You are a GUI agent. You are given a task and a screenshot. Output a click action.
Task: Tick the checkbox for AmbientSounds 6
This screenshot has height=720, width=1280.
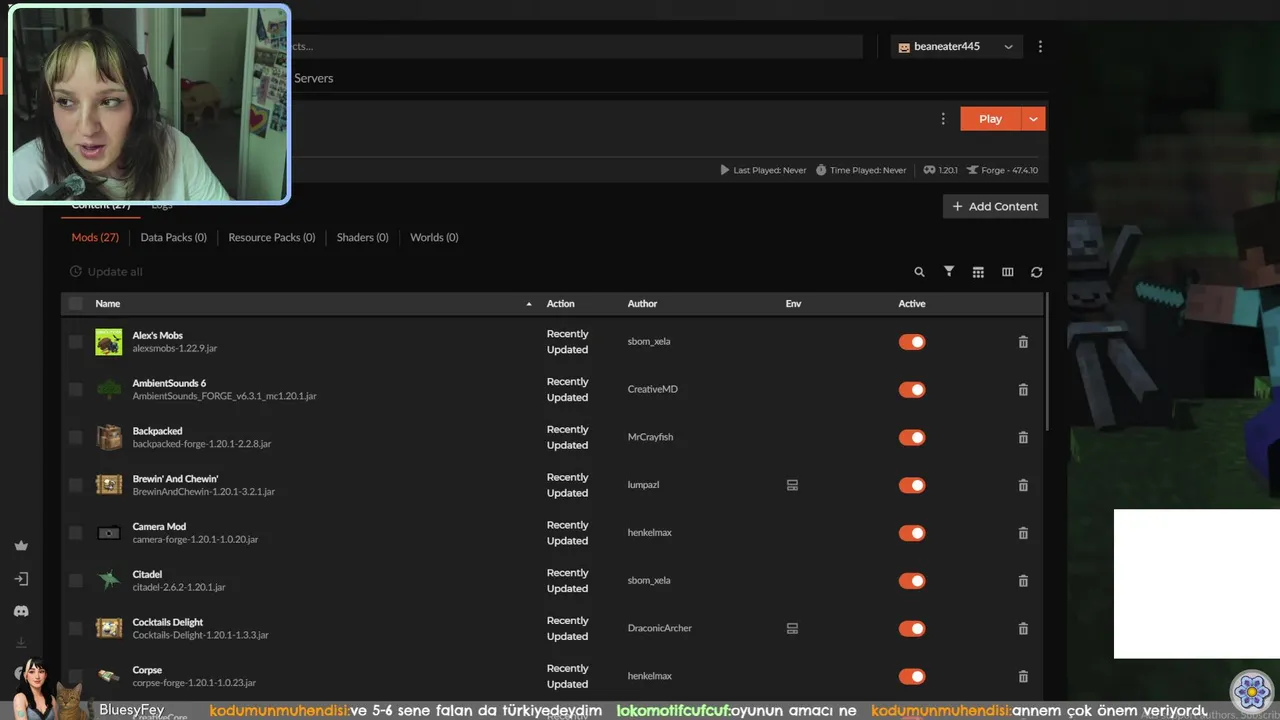[x=75, y=390]
